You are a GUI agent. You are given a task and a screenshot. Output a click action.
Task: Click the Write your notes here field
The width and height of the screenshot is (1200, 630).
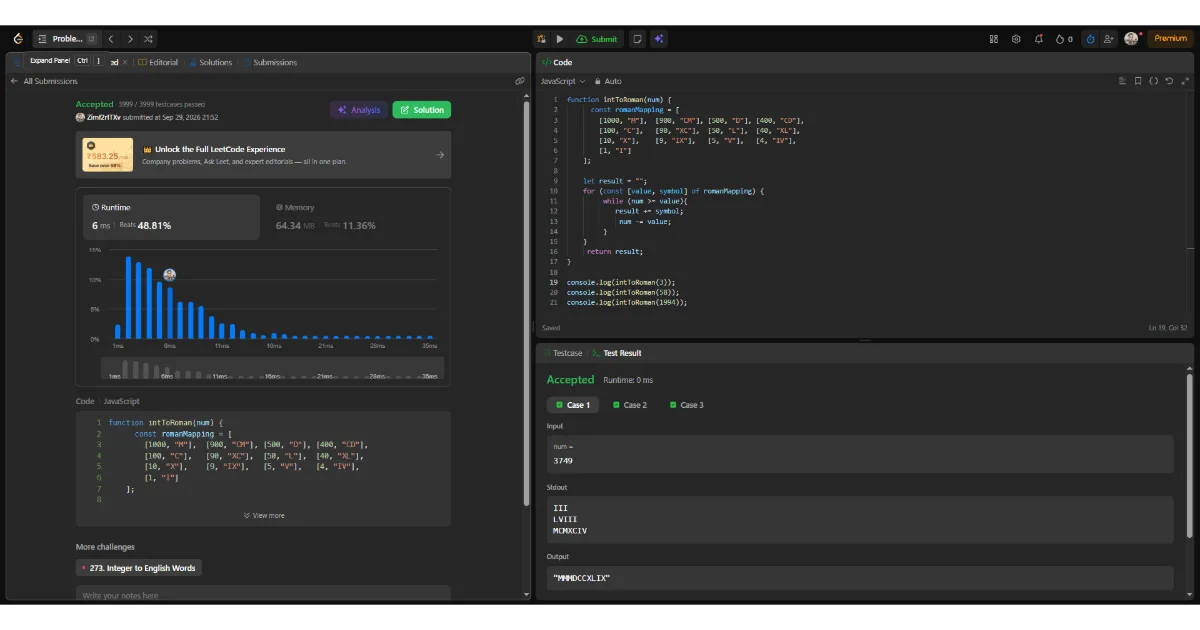[x=263, y=595]
